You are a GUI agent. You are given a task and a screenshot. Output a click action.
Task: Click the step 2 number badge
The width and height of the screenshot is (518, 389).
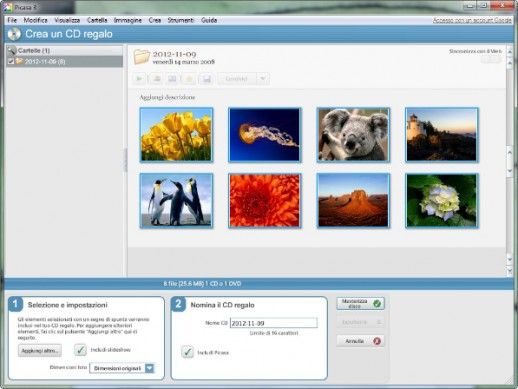(x=178, y=304)
